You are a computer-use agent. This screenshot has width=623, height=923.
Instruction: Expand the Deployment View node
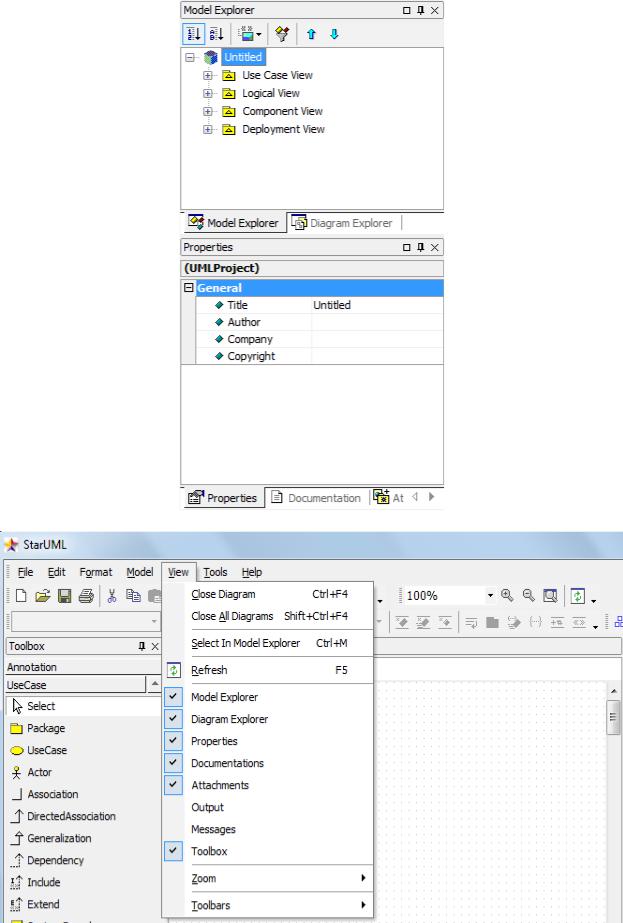[207, 130]
